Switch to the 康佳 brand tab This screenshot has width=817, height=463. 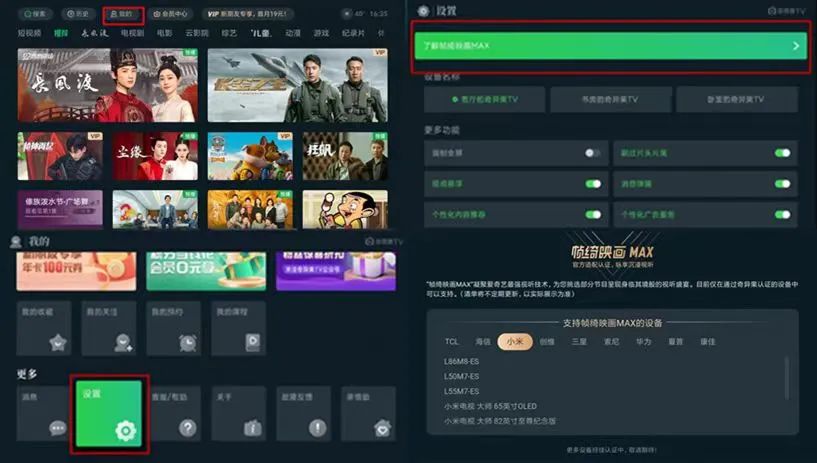click(x=708, y=342)
